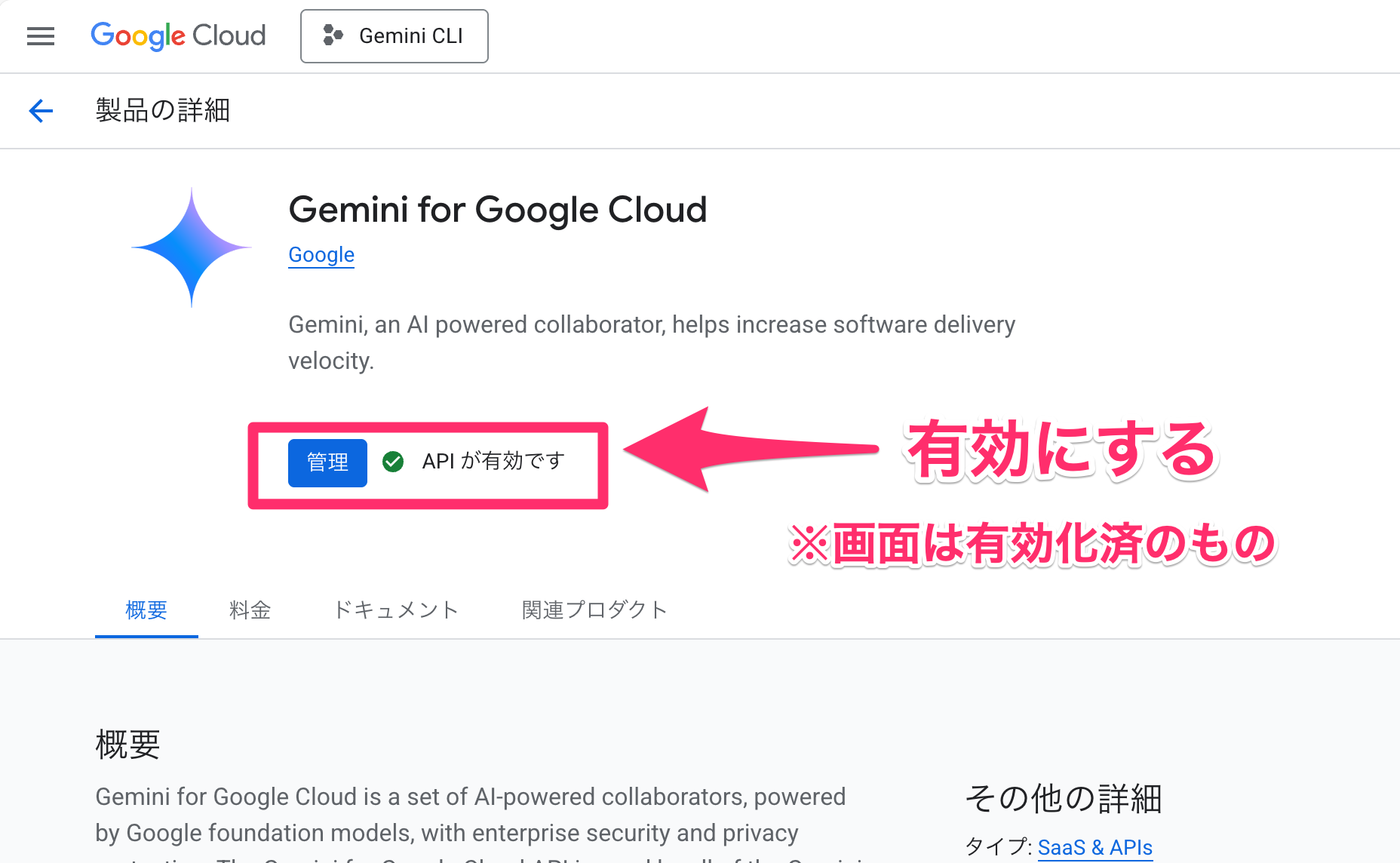Select the active 概要 tab

[146, 610]
